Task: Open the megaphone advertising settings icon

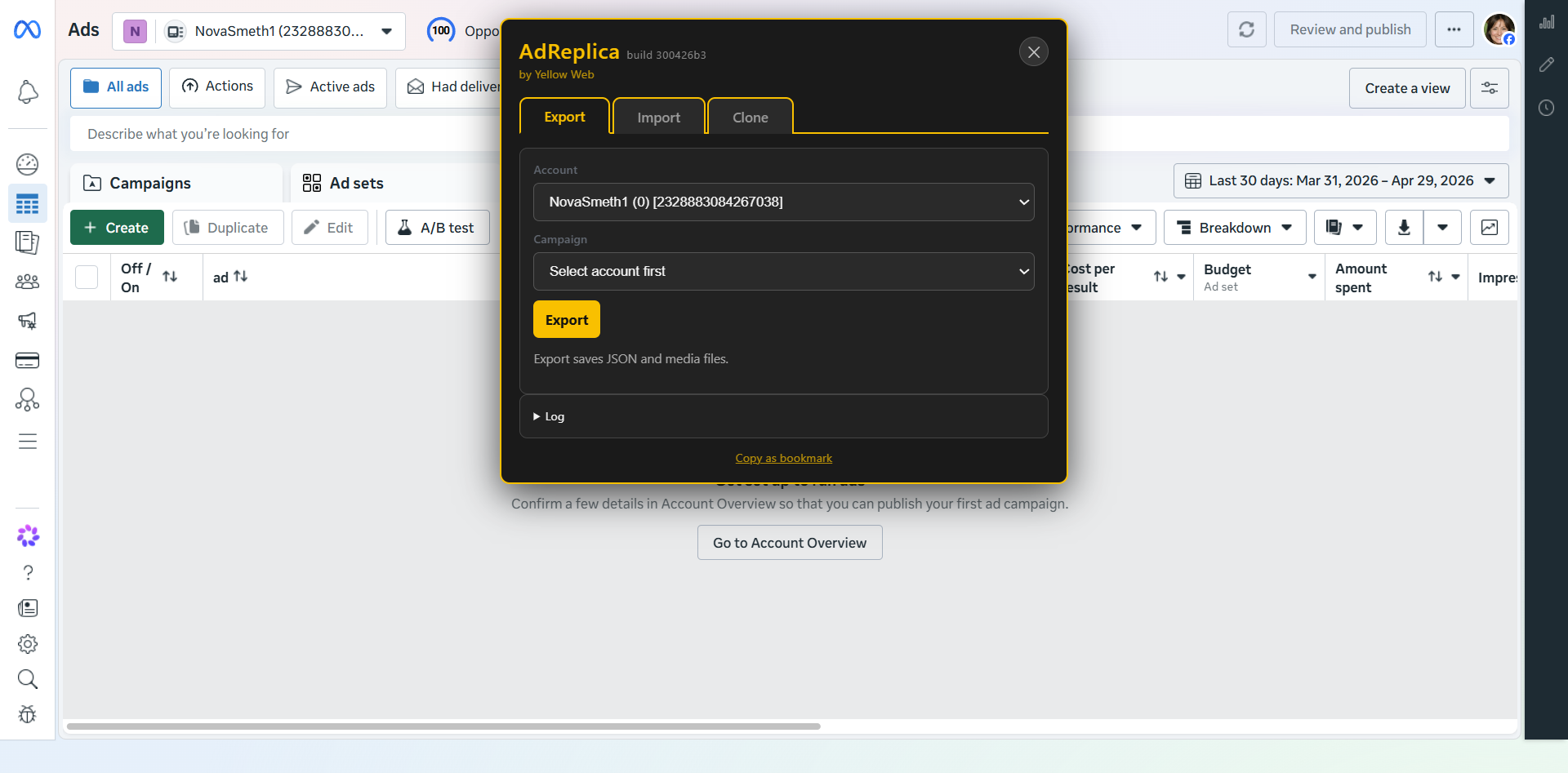Action: 28,321
